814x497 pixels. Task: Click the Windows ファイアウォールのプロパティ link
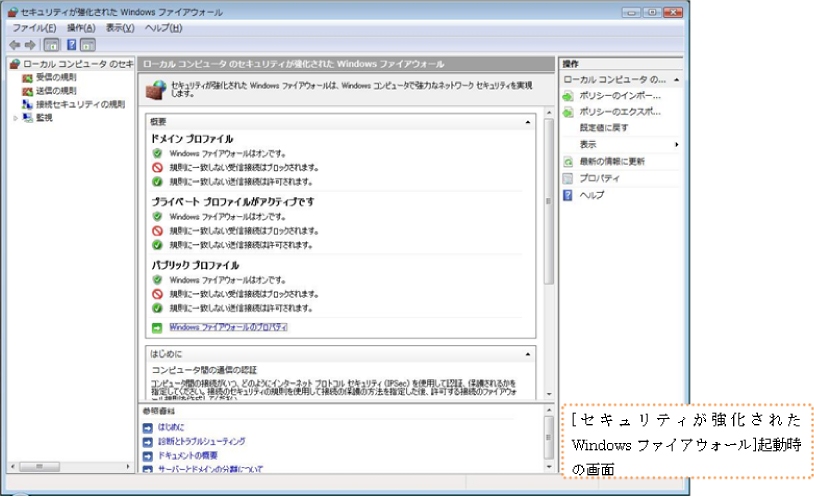tap(228, 327)
